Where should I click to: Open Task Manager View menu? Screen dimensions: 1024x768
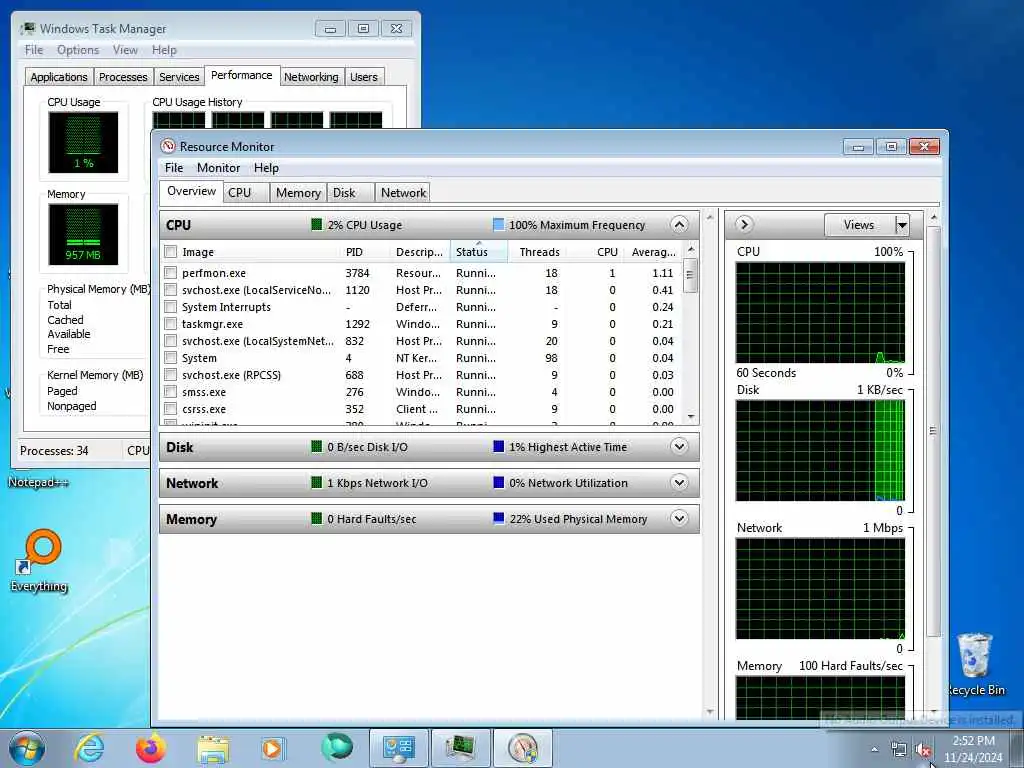point(125,50)
